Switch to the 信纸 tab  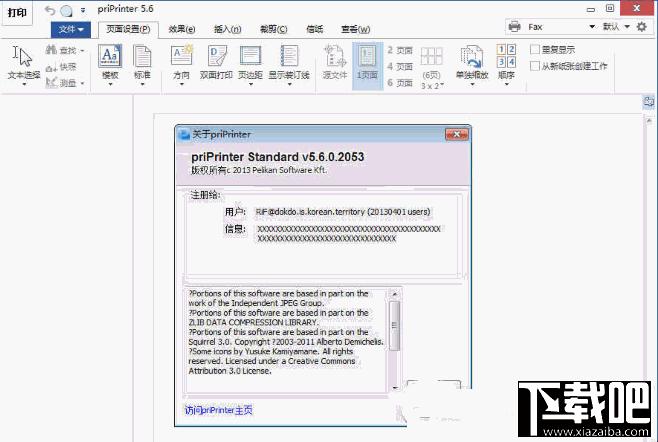315,29
